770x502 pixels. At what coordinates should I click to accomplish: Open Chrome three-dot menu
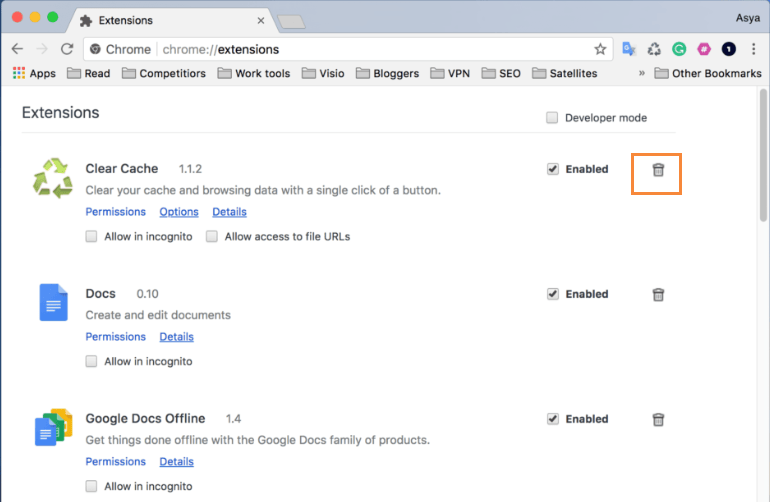[753, 49]
